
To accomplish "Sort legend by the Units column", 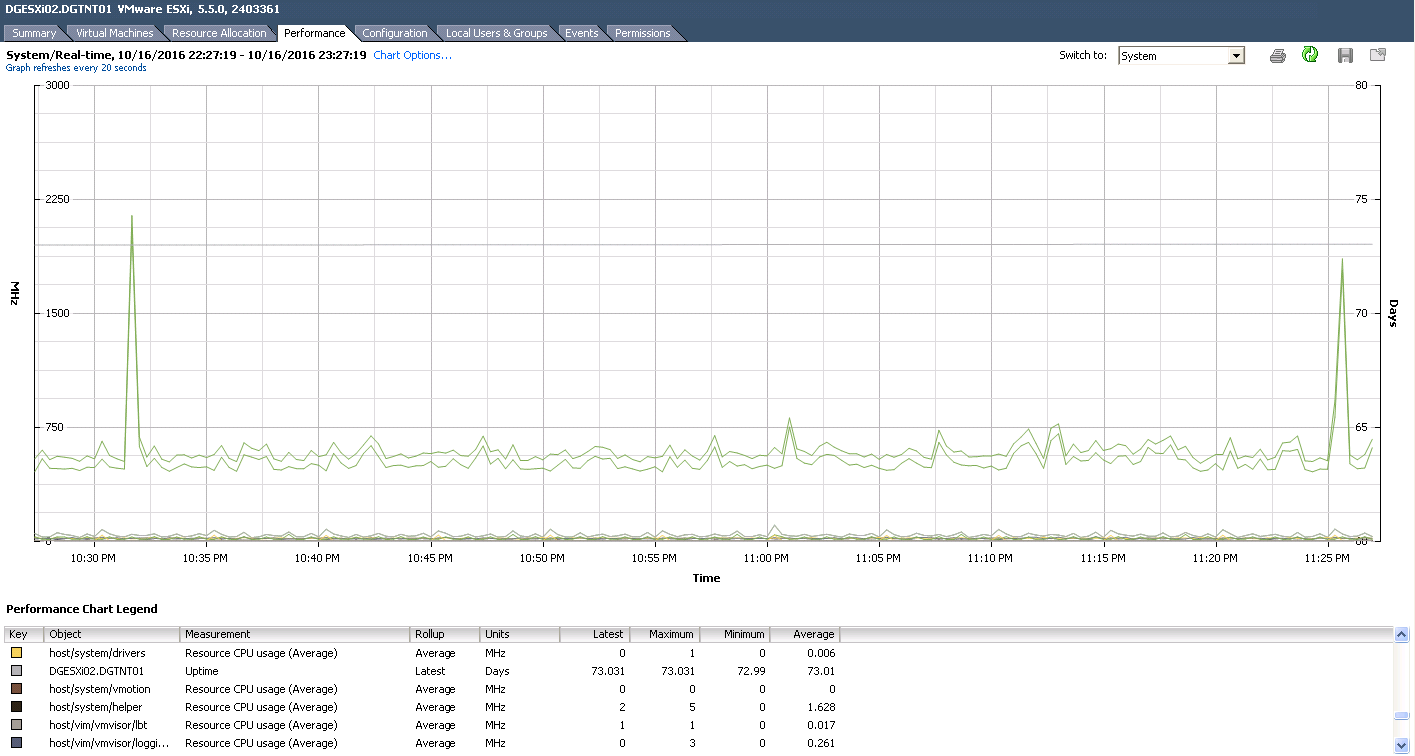I will pyautogui.click(x=519, y=634).
